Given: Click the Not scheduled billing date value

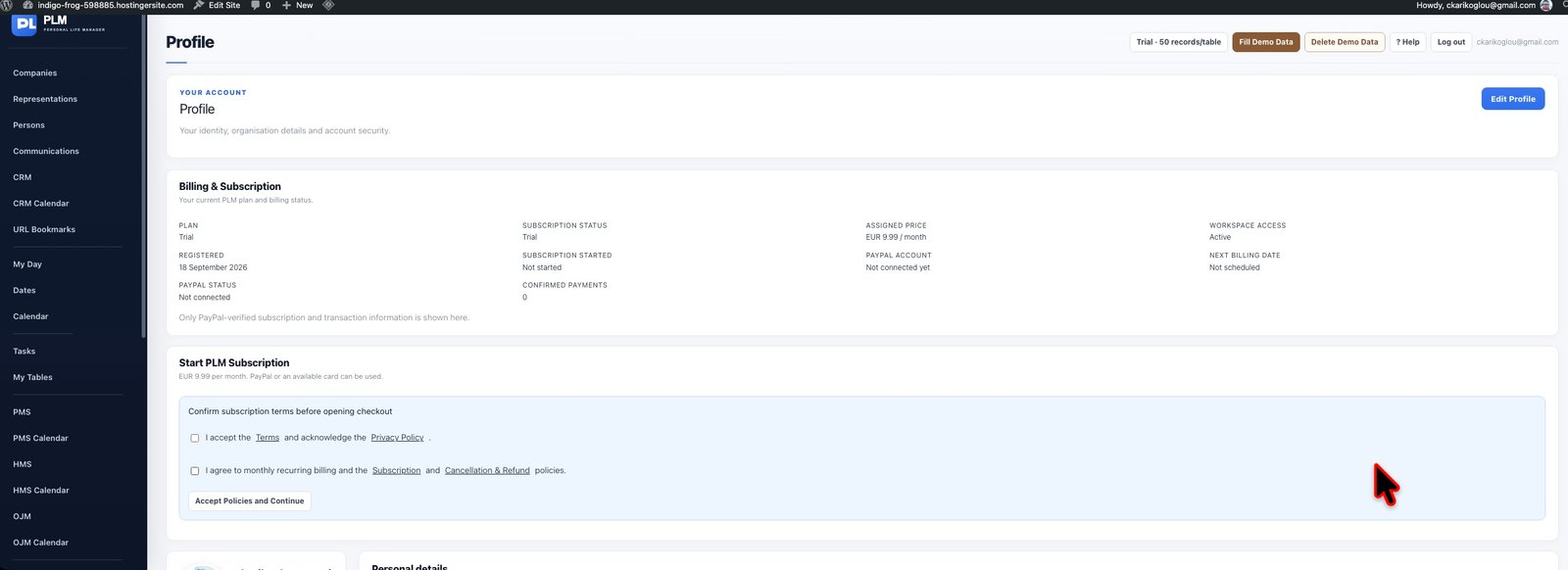Looking at the screenshot, I should tap(1235, 267).
